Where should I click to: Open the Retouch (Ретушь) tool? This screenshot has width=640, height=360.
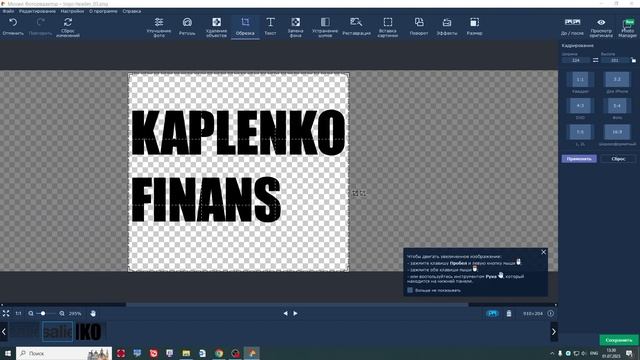point(187,27)
